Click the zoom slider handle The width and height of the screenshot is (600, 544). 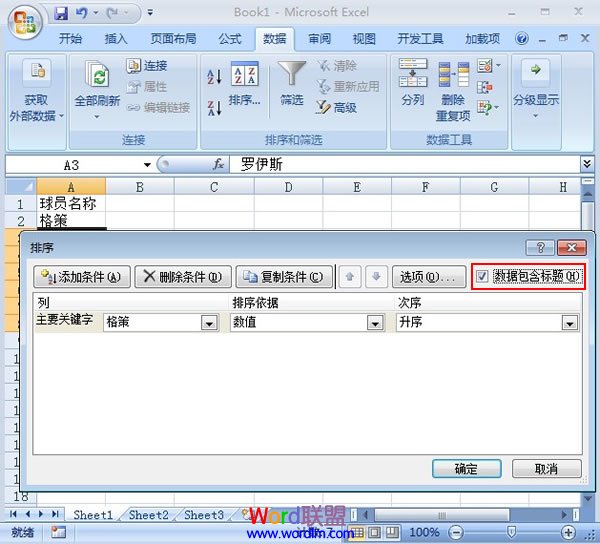coord(511,532)
